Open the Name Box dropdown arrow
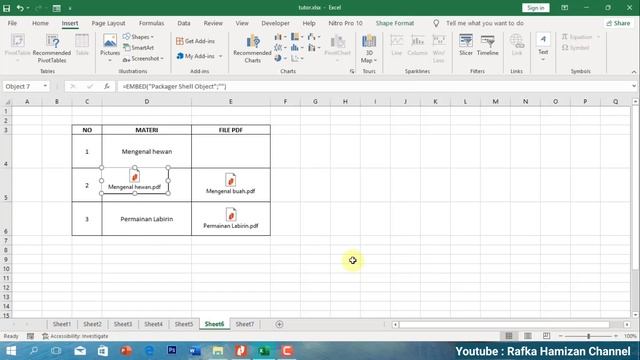 [45, 86]
